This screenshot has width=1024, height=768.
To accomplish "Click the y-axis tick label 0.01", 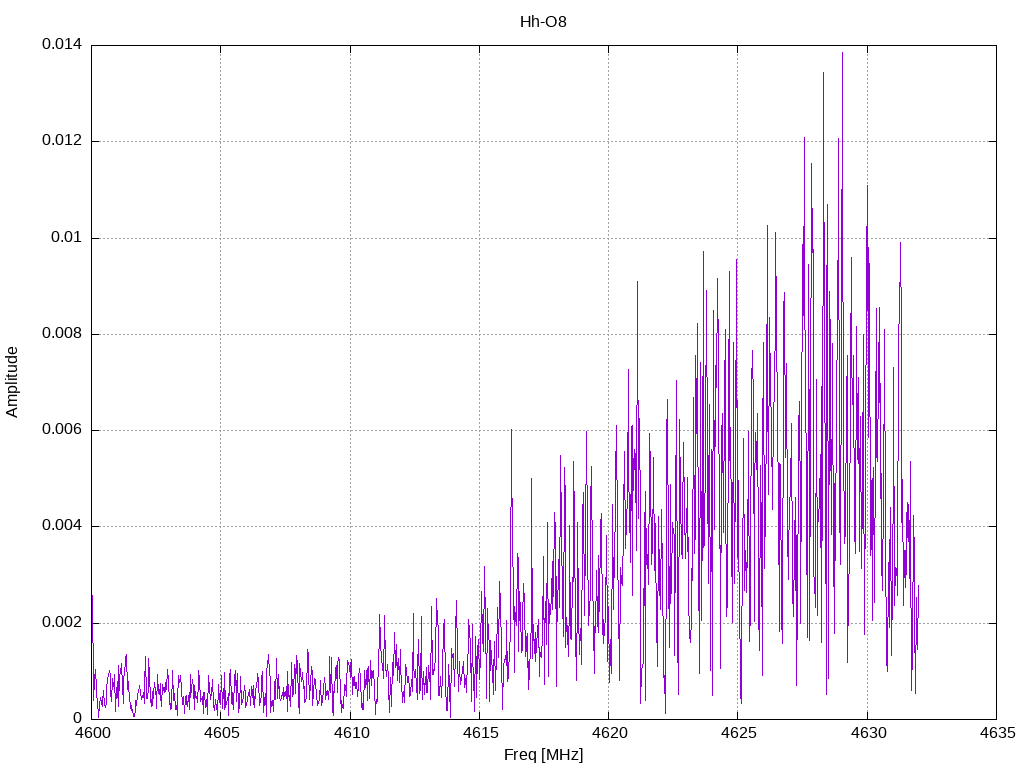I will click(67, 237).
